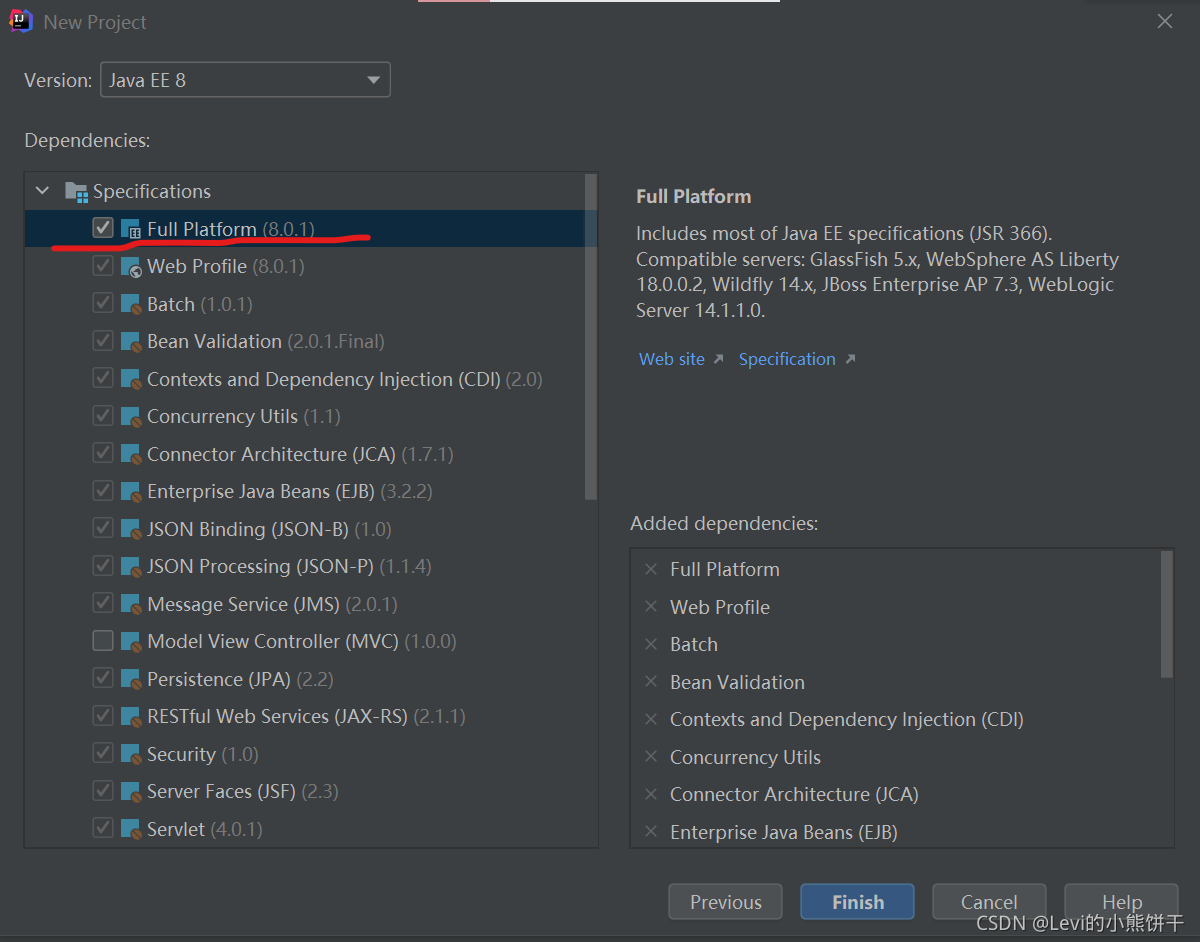Click the RESTful Web Services icon
This screenshot has height=942, width=1200.
tap(131, 717)
